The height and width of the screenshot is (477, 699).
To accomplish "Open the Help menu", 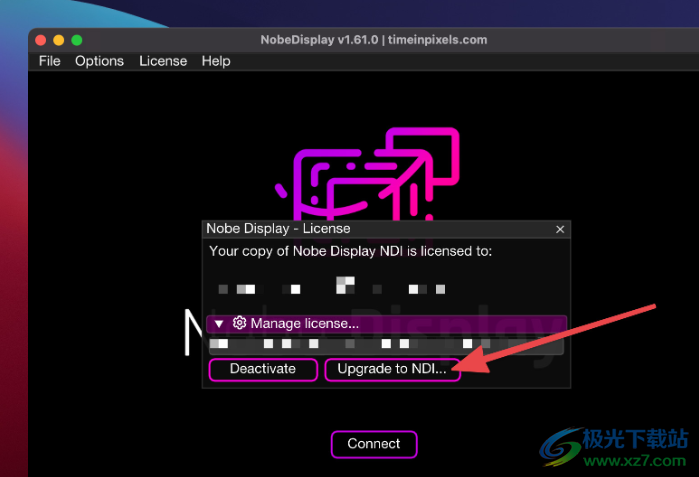I will point(216,61).
